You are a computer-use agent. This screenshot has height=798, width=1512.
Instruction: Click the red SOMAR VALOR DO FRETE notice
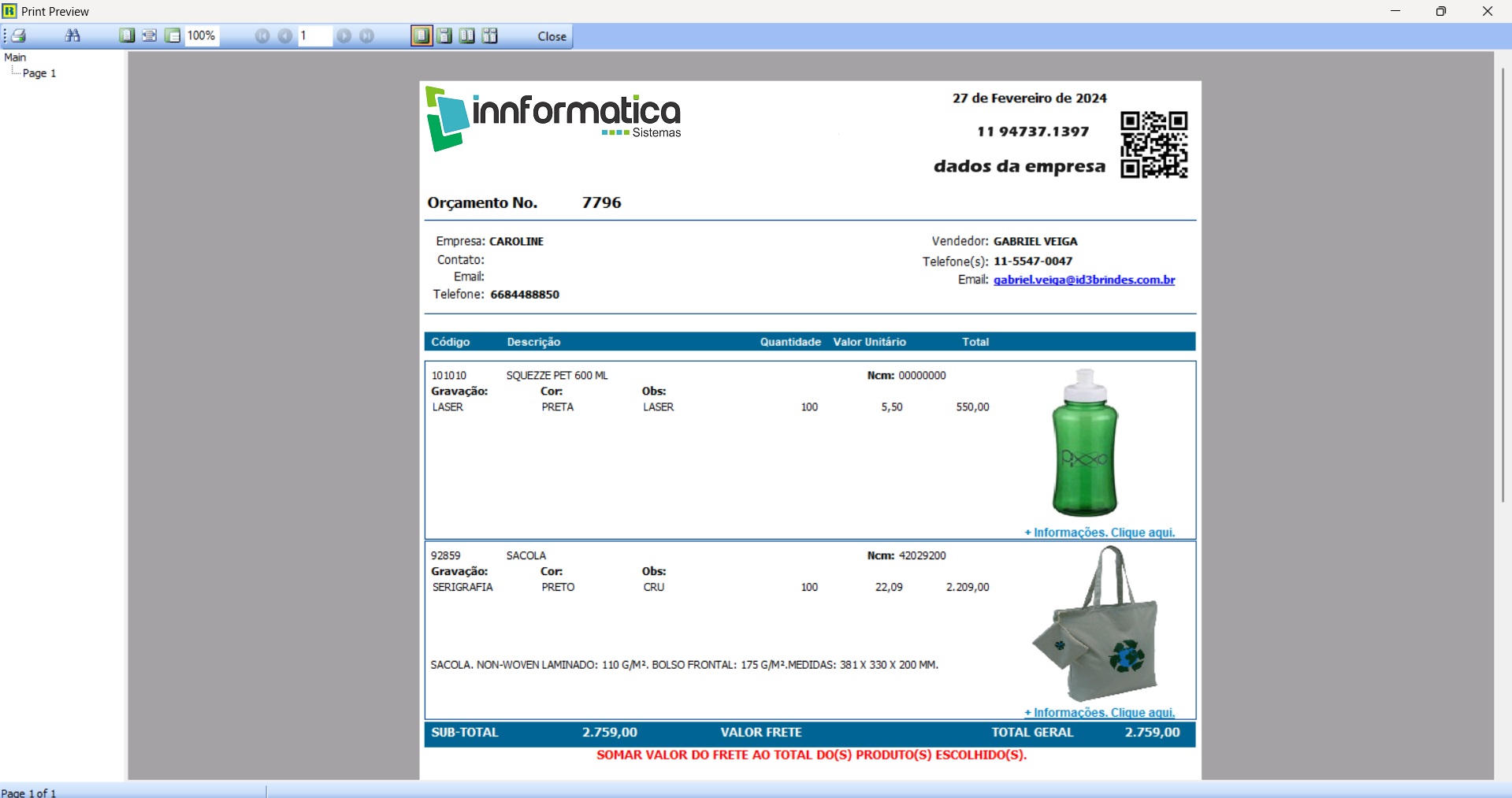click(812, 755)
